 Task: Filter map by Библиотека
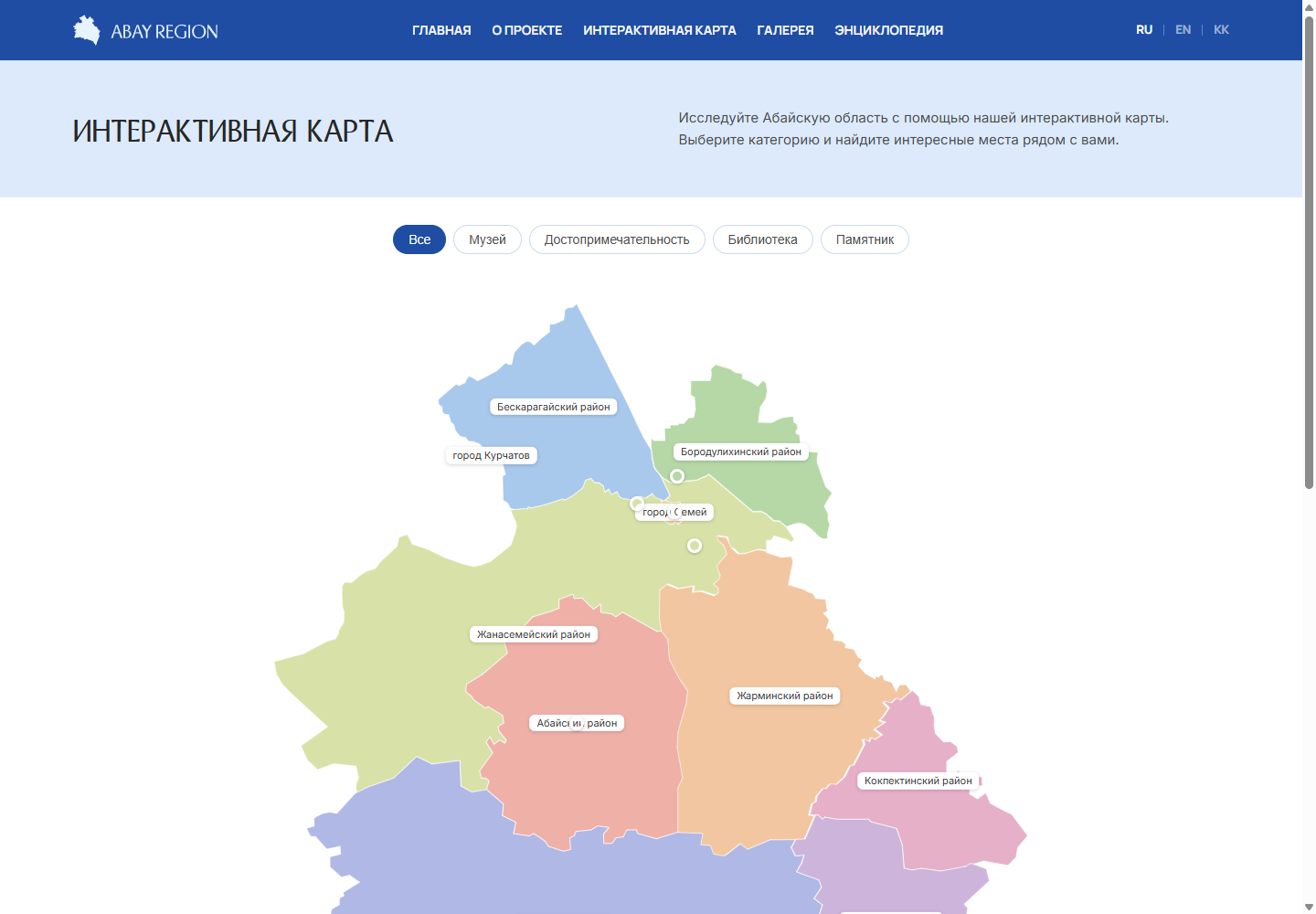click(x=763, y=239)
